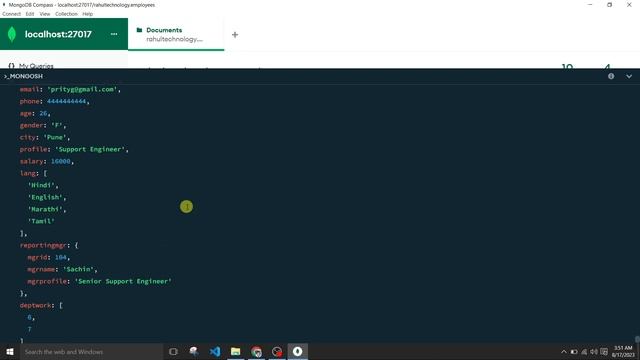The image size is (640, 360).
Task: Open the first Chrome icon on the taskbar, next to File Explorer
Action: 256,351
